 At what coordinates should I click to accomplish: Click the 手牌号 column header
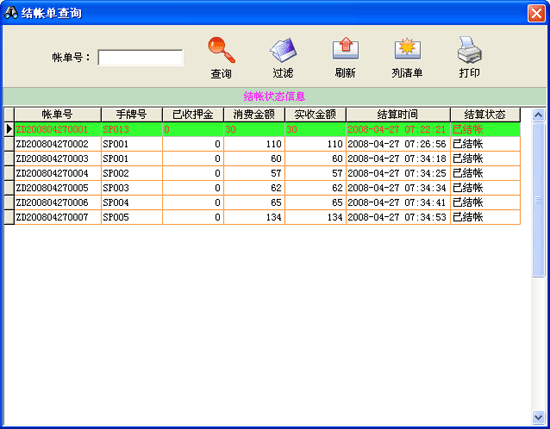132,114
